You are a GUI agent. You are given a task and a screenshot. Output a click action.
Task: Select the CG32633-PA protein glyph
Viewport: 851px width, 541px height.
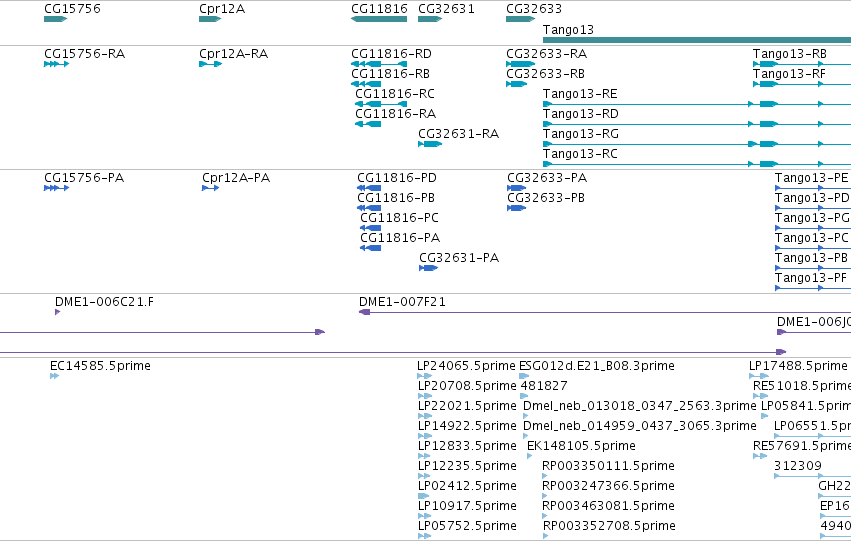tap(517, 188)
